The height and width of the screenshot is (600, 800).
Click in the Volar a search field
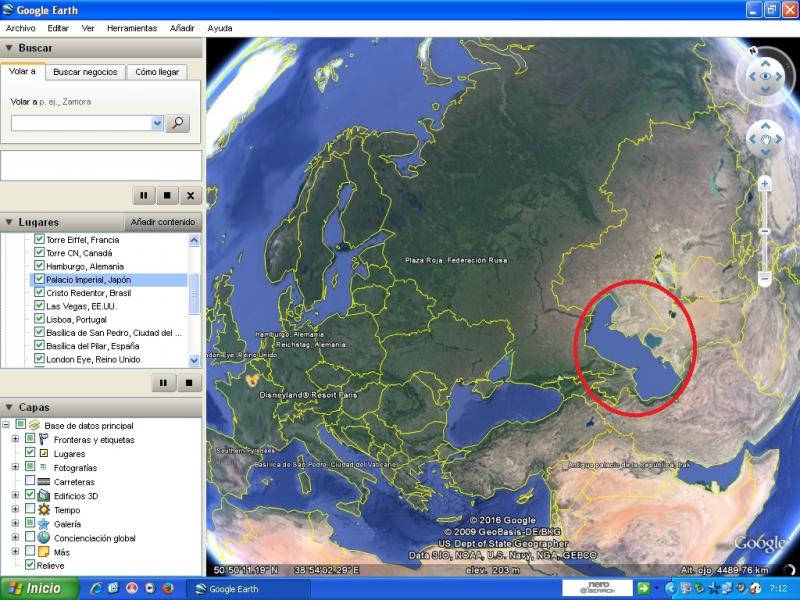pyautogui.click(x=82, y=123)
